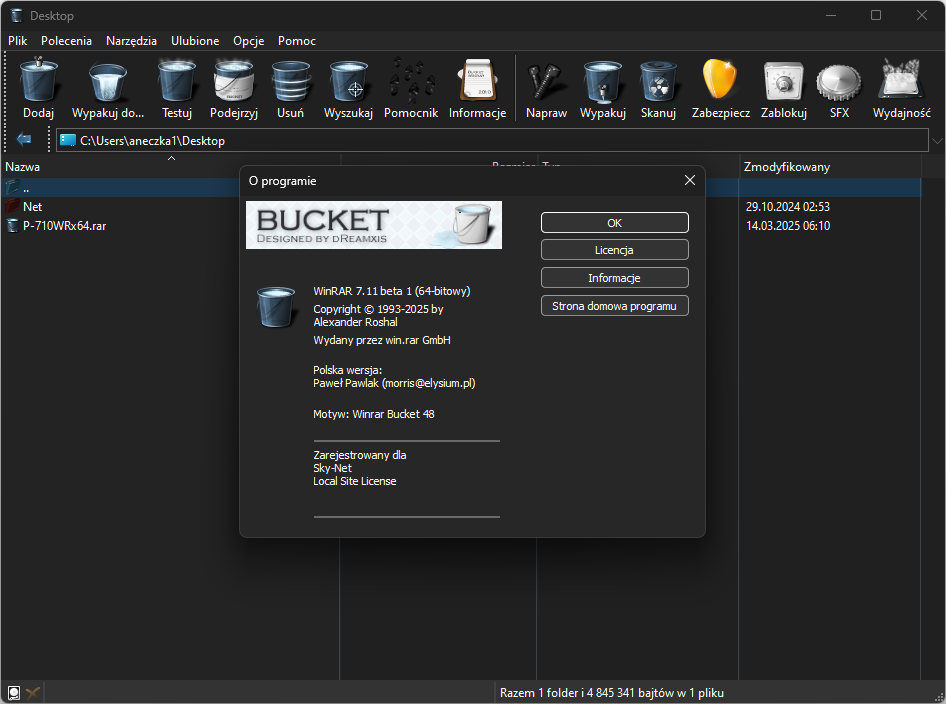Open the Narzędzia menu

(131, 40)
